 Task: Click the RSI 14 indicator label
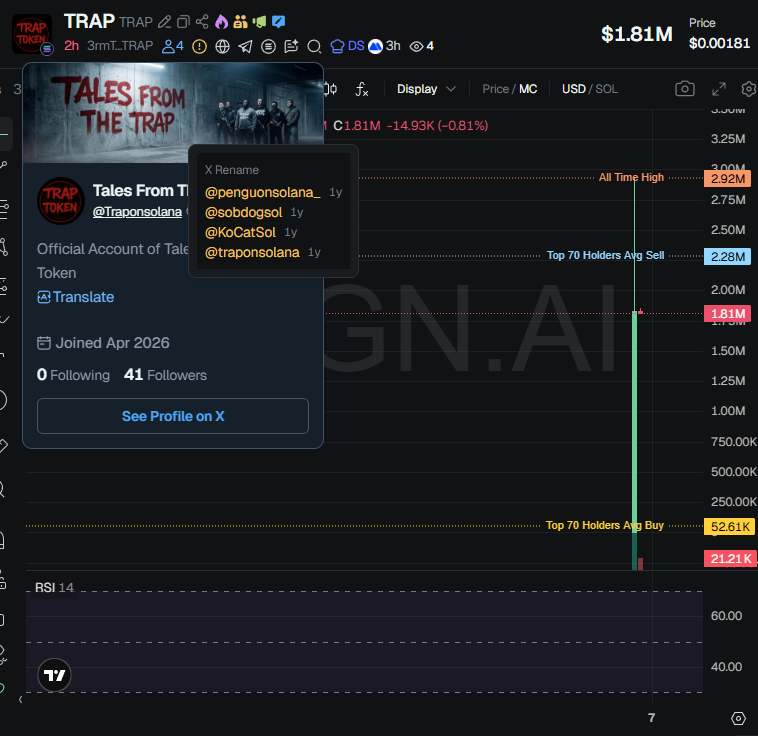pos(54,588)
